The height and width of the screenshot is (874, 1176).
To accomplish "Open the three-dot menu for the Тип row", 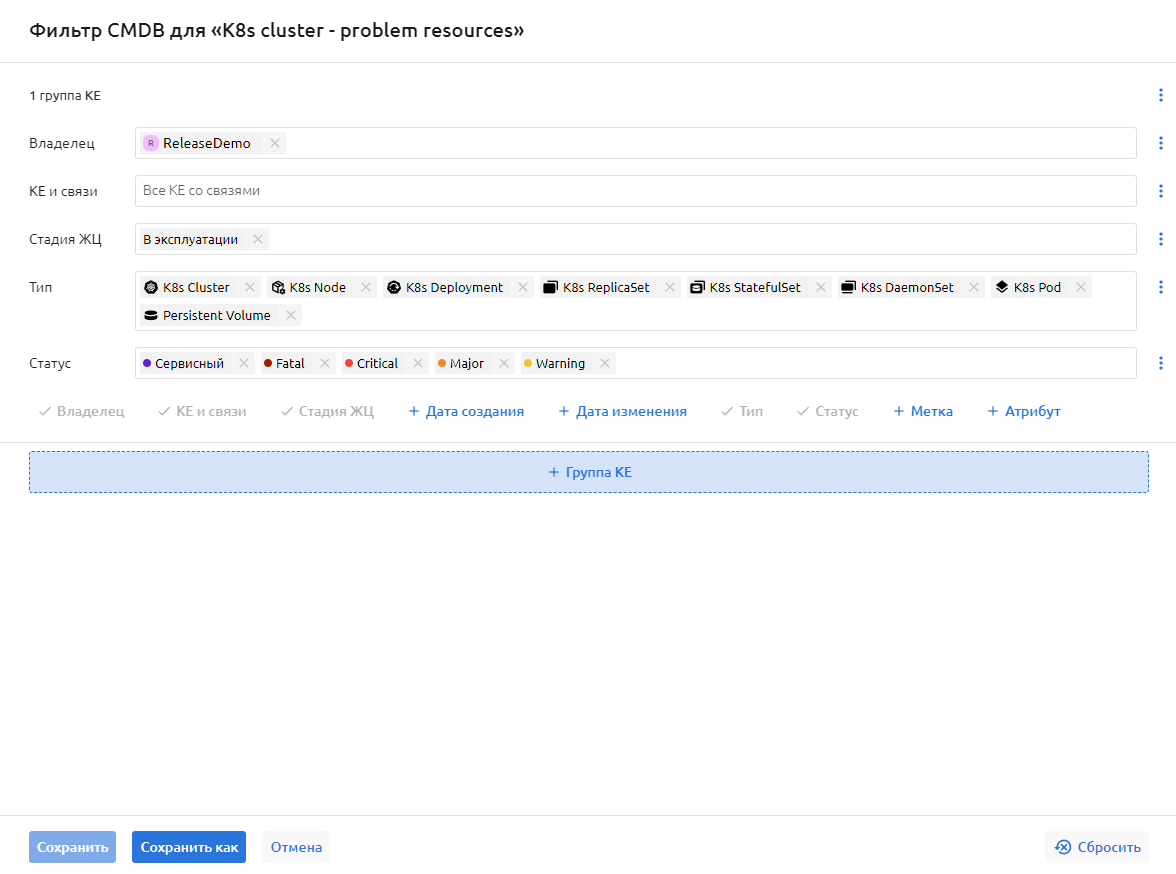I will coord(1161,287).
